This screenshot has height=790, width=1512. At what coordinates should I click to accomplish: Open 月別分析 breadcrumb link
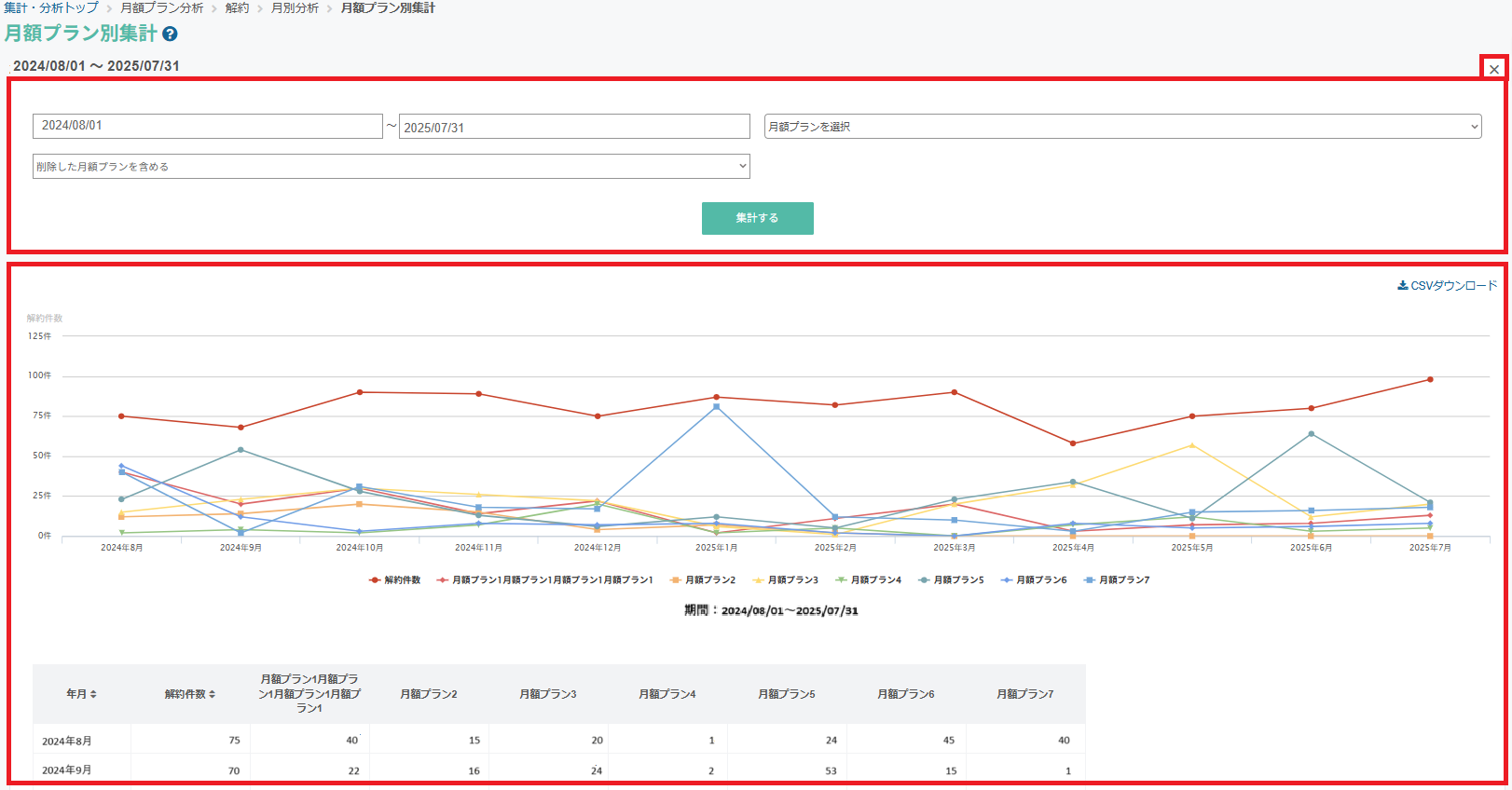coord(295,7)
